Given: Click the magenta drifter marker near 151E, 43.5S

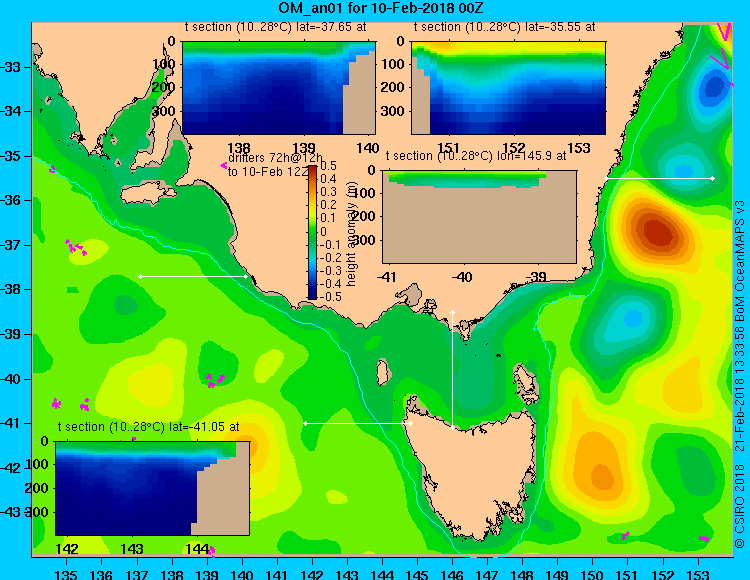Looking at the screenshot, I should coord(626,535).
